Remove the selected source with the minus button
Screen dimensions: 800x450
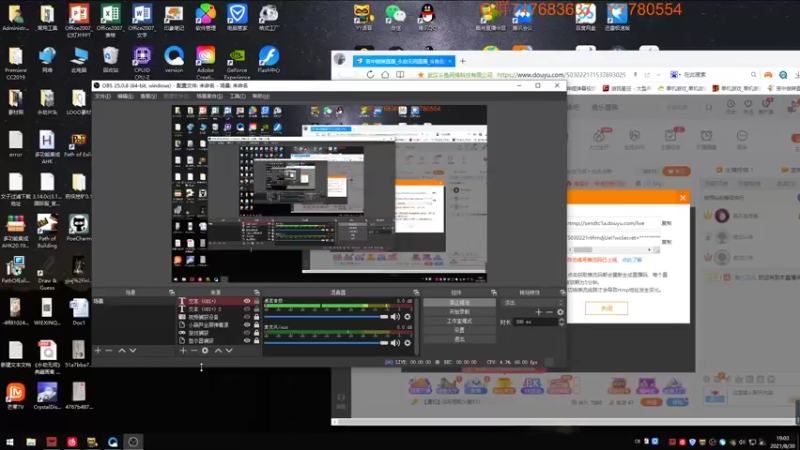[194, 351]
